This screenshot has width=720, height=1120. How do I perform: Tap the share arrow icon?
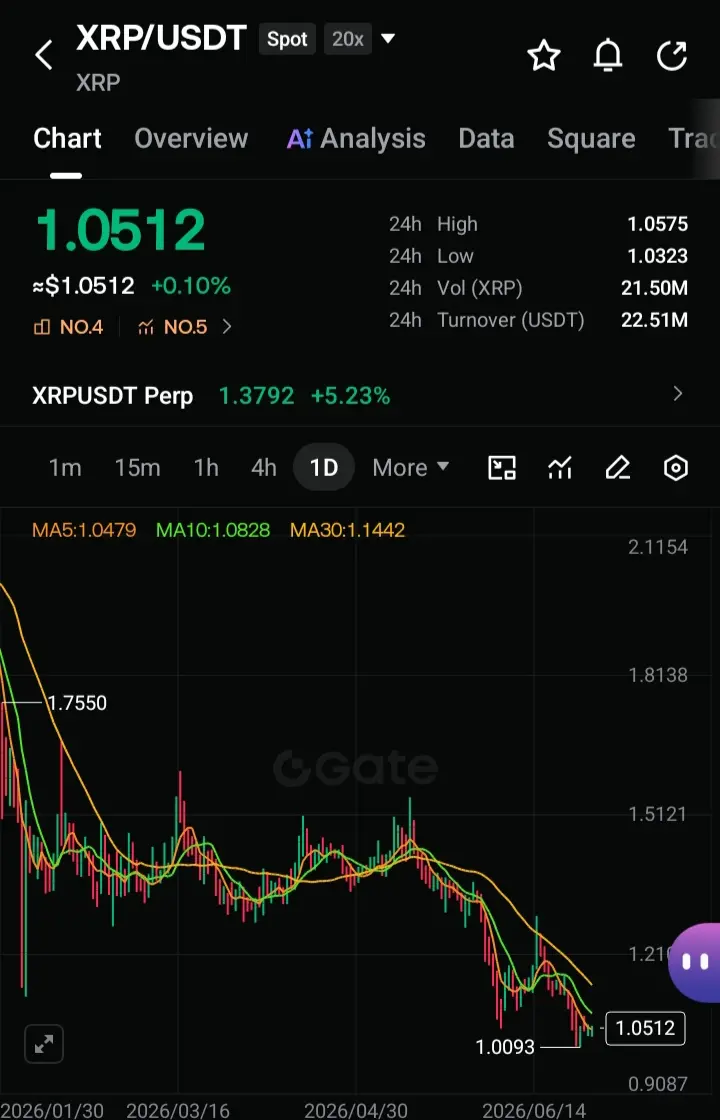(671, 56)
